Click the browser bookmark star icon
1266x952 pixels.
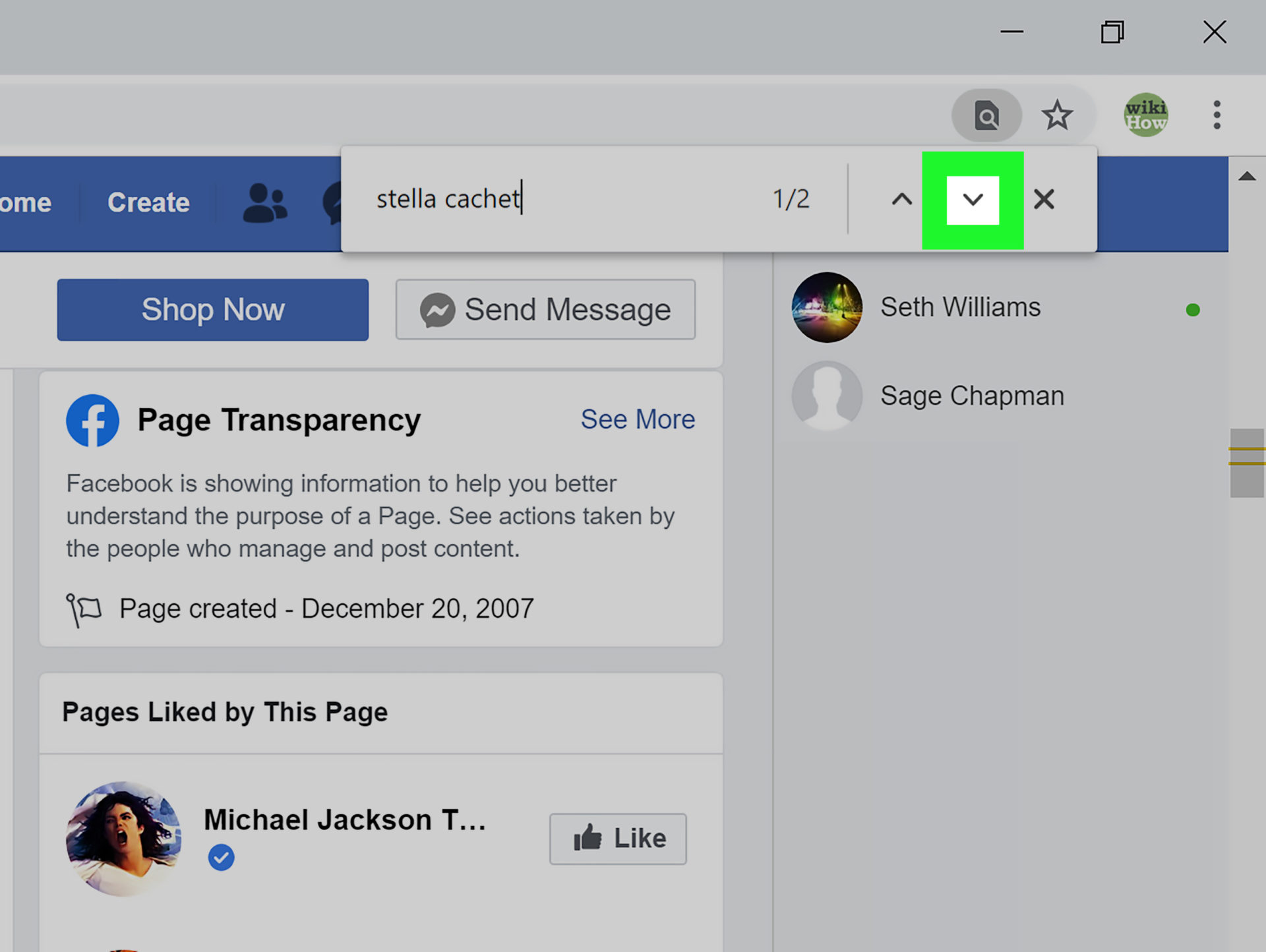click(x=1057, y=114)
